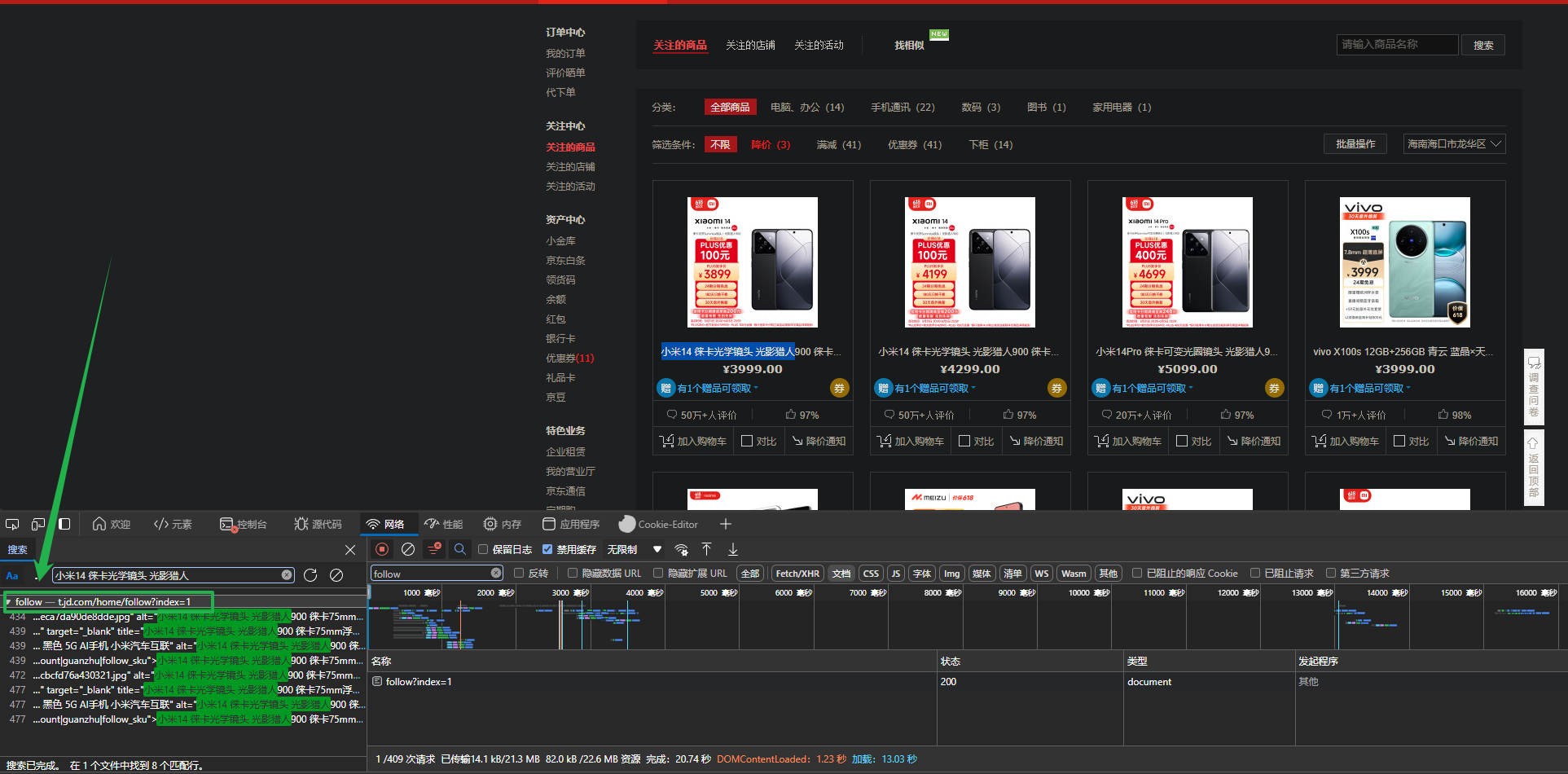
Task: Refresh the search results
Action: point(310,575)
